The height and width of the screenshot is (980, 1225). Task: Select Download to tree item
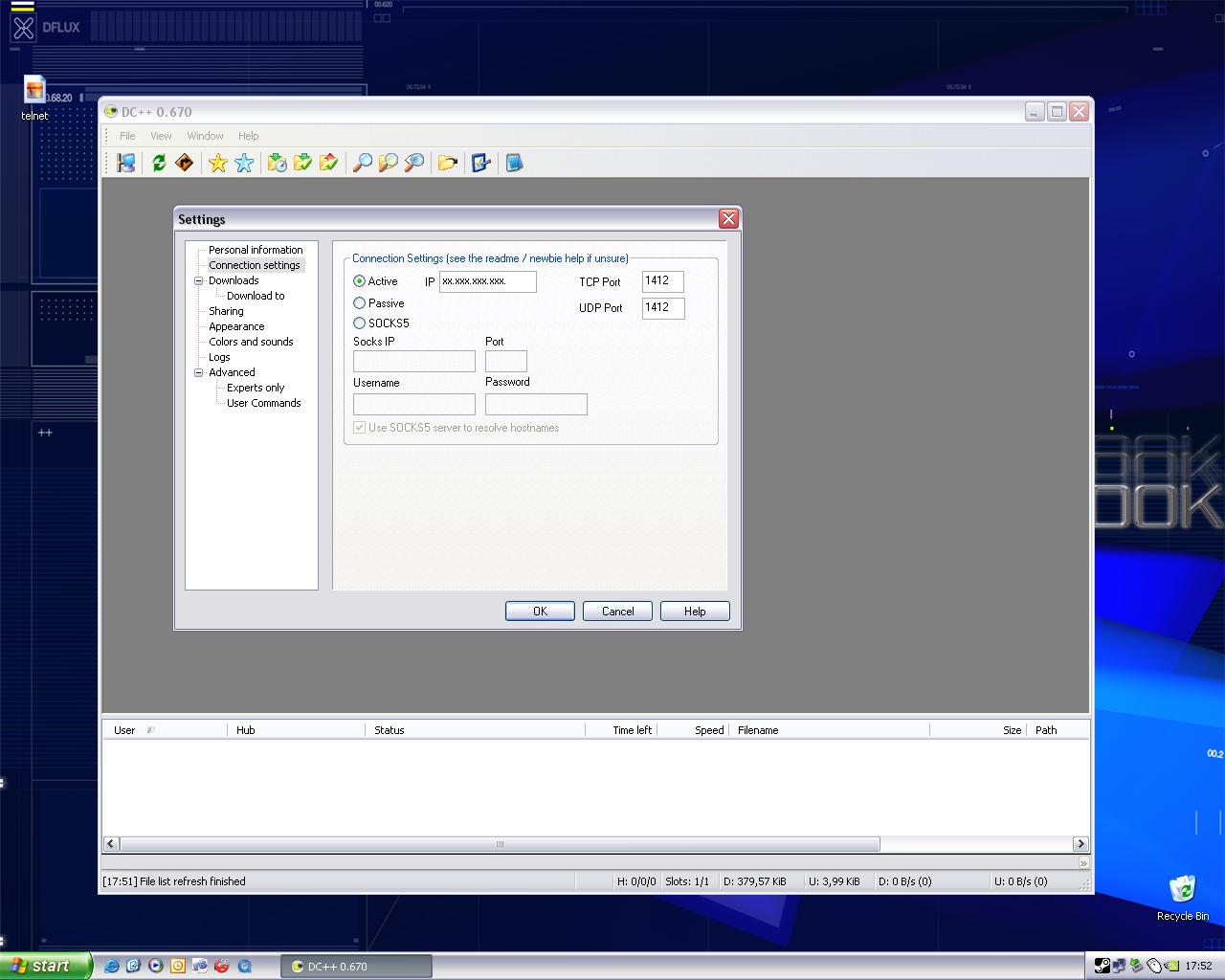[256, 296]
